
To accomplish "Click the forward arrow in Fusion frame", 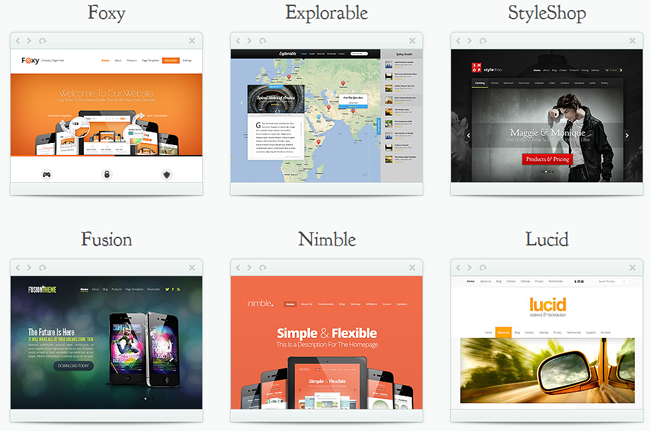I will tap(29, 268).
